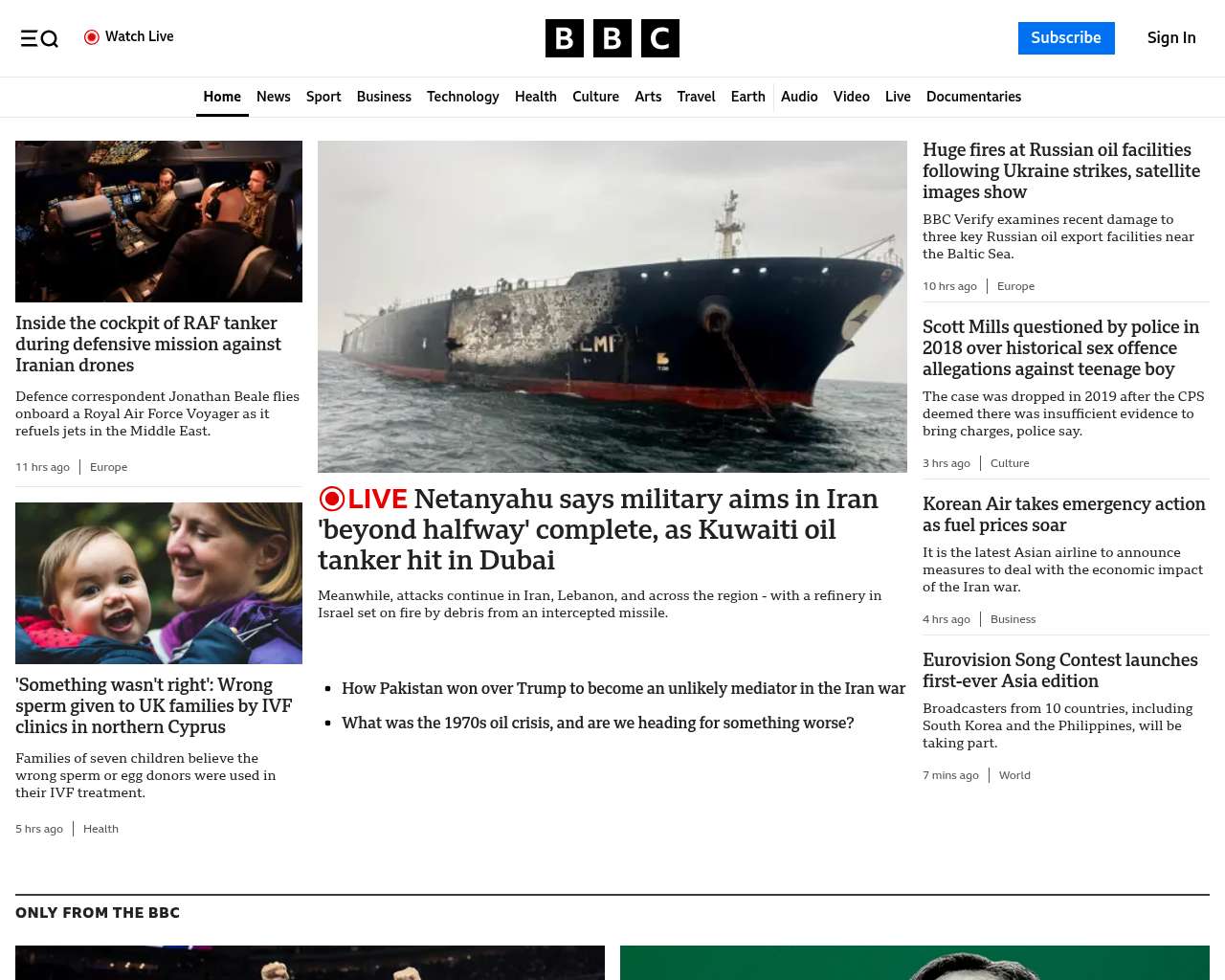
Task: Open the damaged oil tanker photo
Action: click(612, 306)
